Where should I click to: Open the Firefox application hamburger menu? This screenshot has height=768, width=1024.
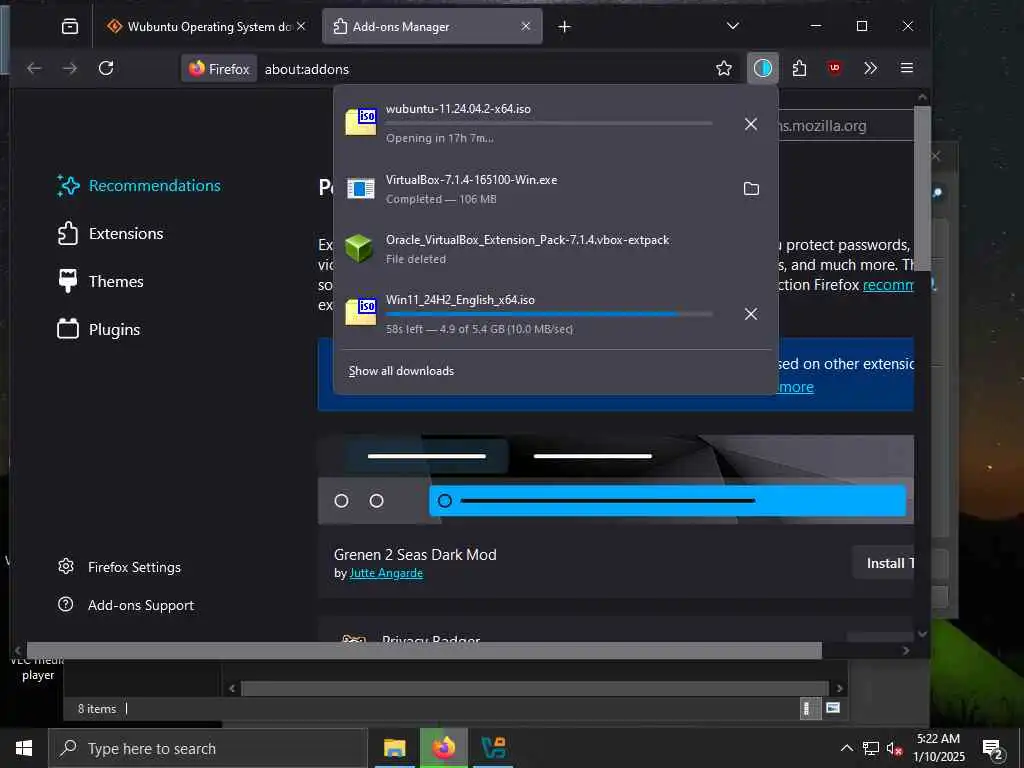(906, 68)
